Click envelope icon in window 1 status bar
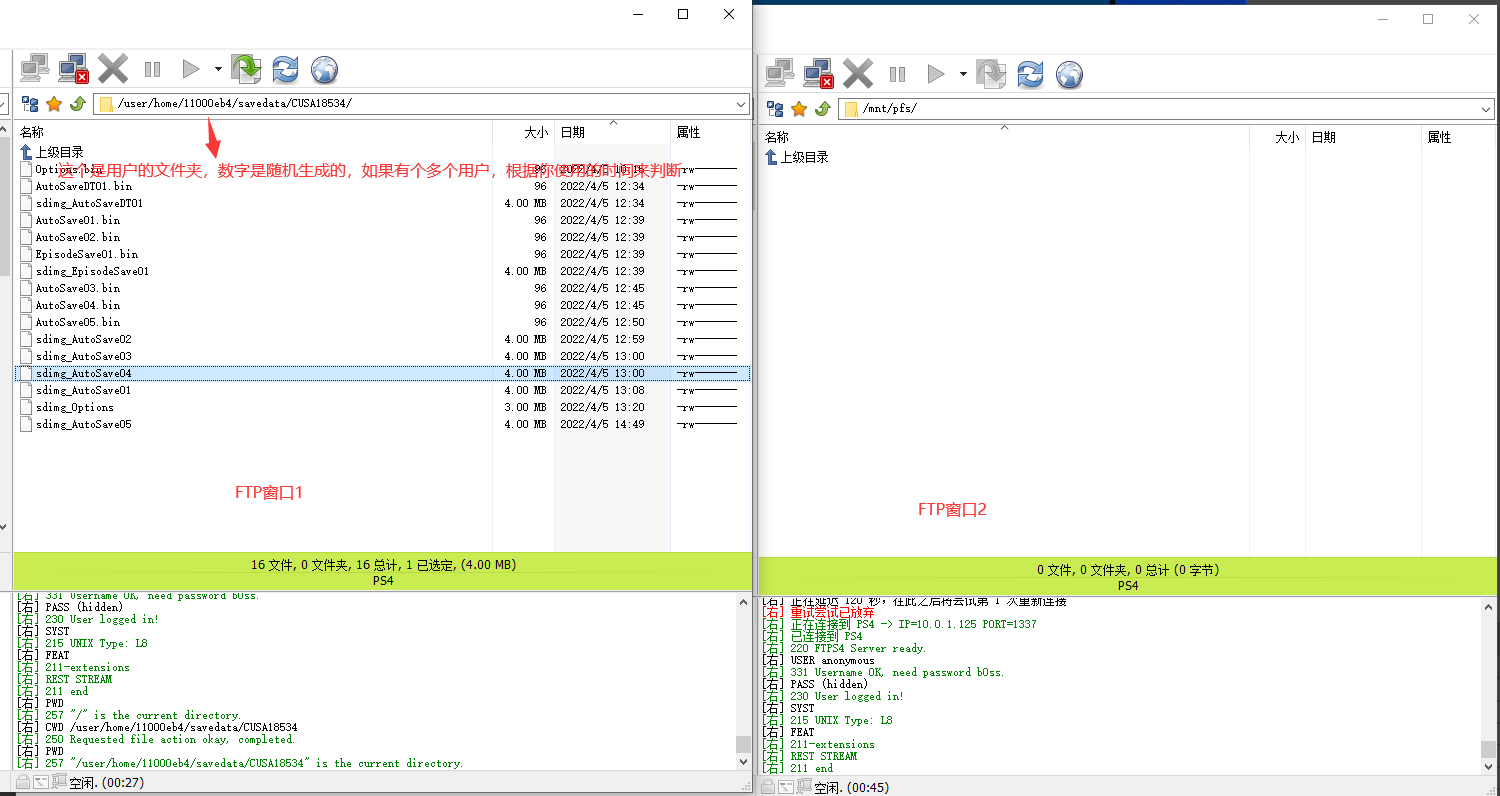 click(x=41, y=782)
